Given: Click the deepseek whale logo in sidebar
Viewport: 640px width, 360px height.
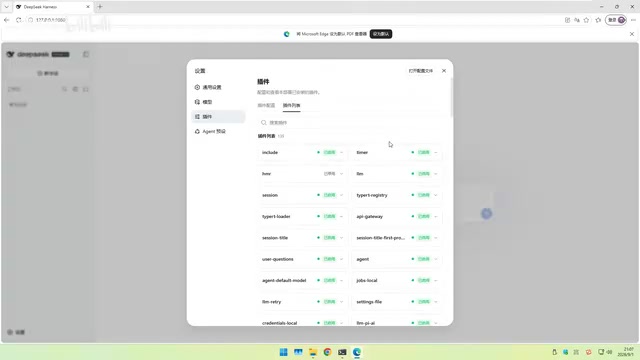Looking at the screenshot, I should click(x=11, y=54).
